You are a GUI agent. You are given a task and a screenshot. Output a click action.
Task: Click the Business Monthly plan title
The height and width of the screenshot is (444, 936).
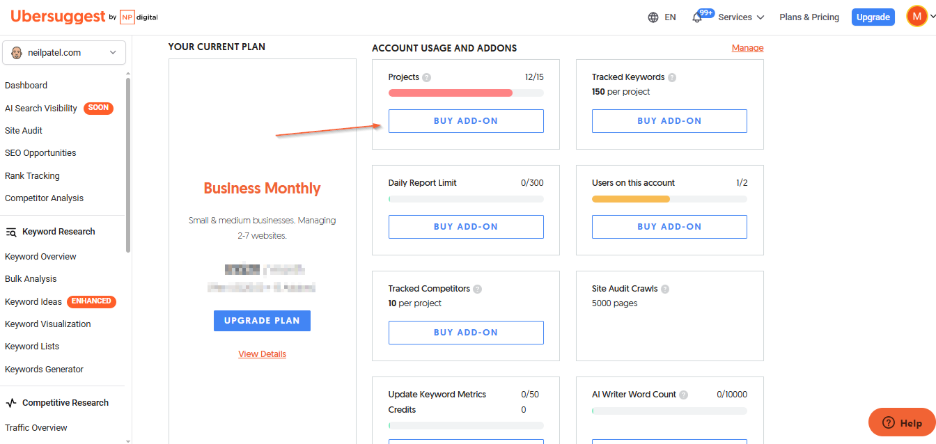tap(262, 189)
